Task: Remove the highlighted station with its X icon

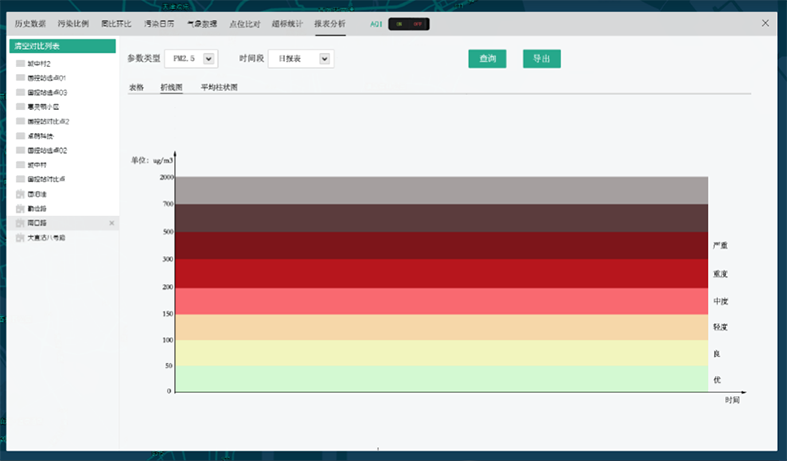Action: pos(111,223)
